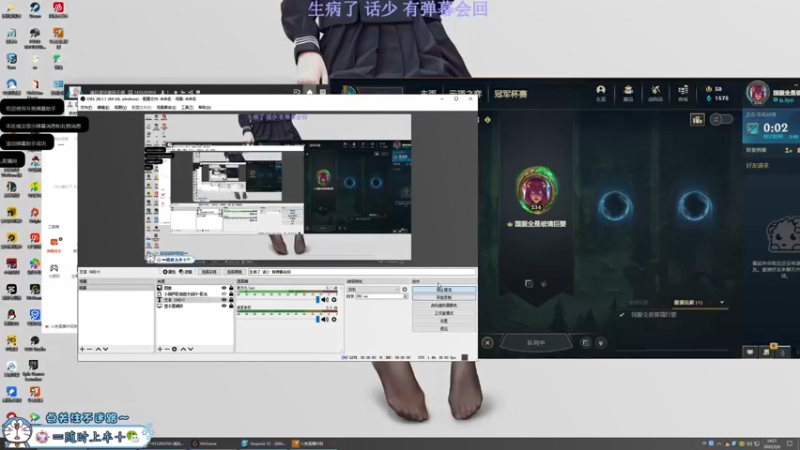
Task: Click Start Streaming button in OBS
Action: (x=444, y=289)
